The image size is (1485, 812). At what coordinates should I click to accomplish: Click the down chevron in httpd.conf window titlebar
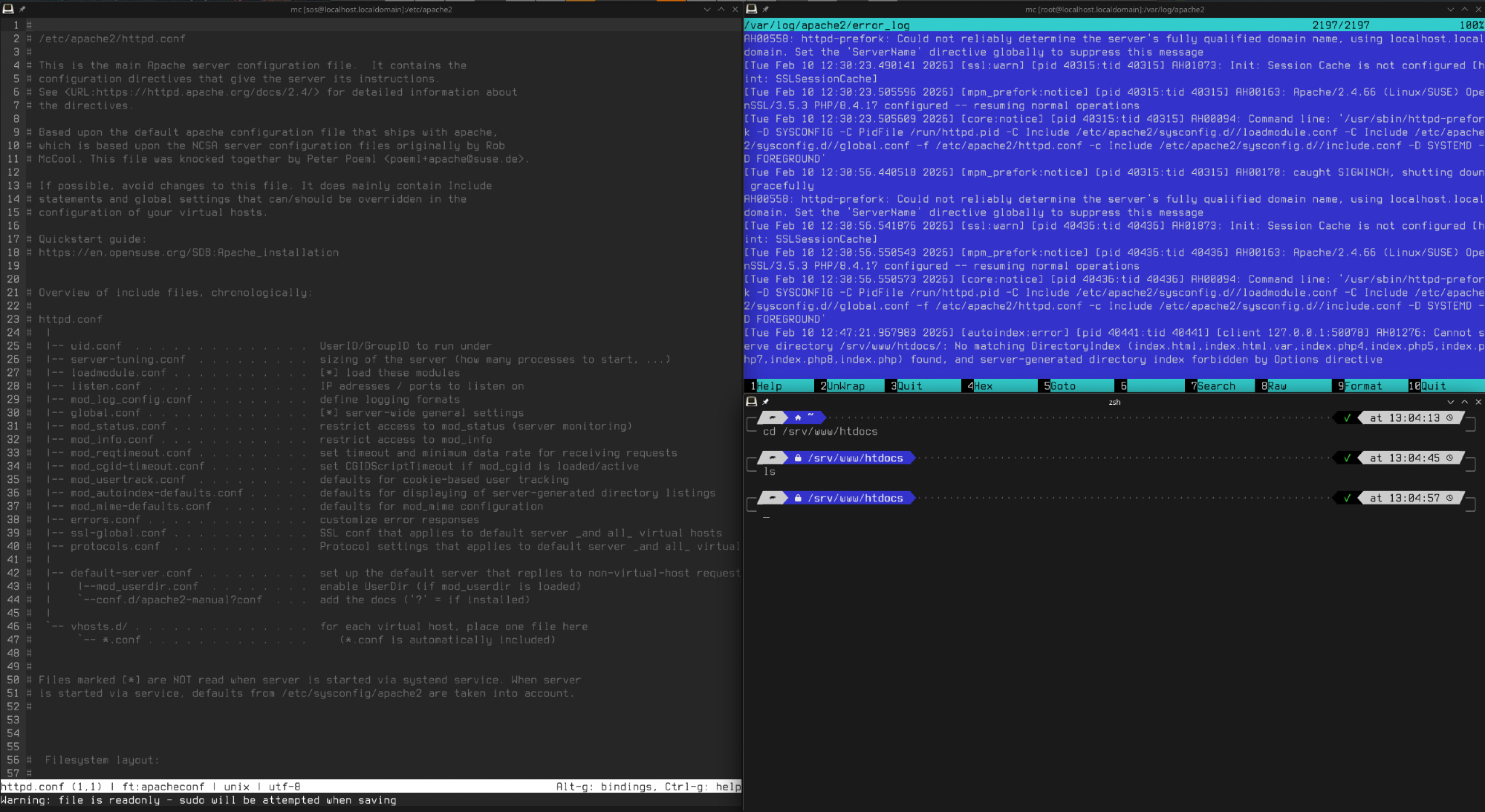point(707,10)
